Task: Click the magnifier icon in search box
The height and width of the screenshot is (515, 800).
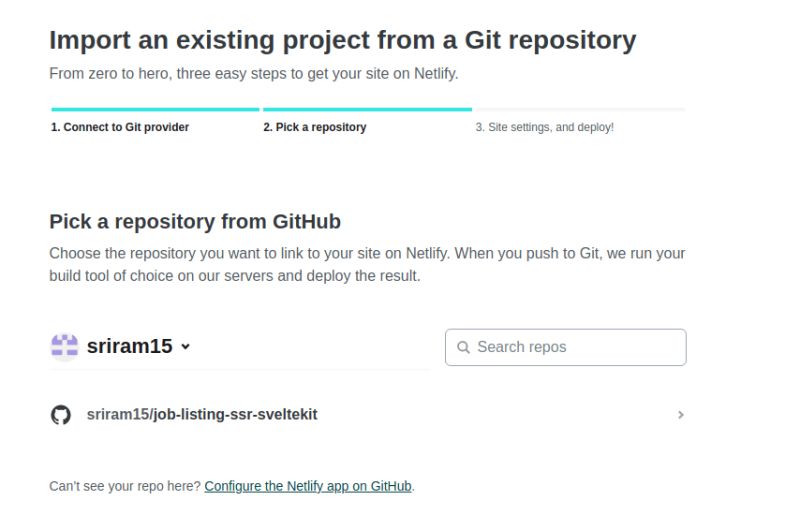Action: (463, 348)
